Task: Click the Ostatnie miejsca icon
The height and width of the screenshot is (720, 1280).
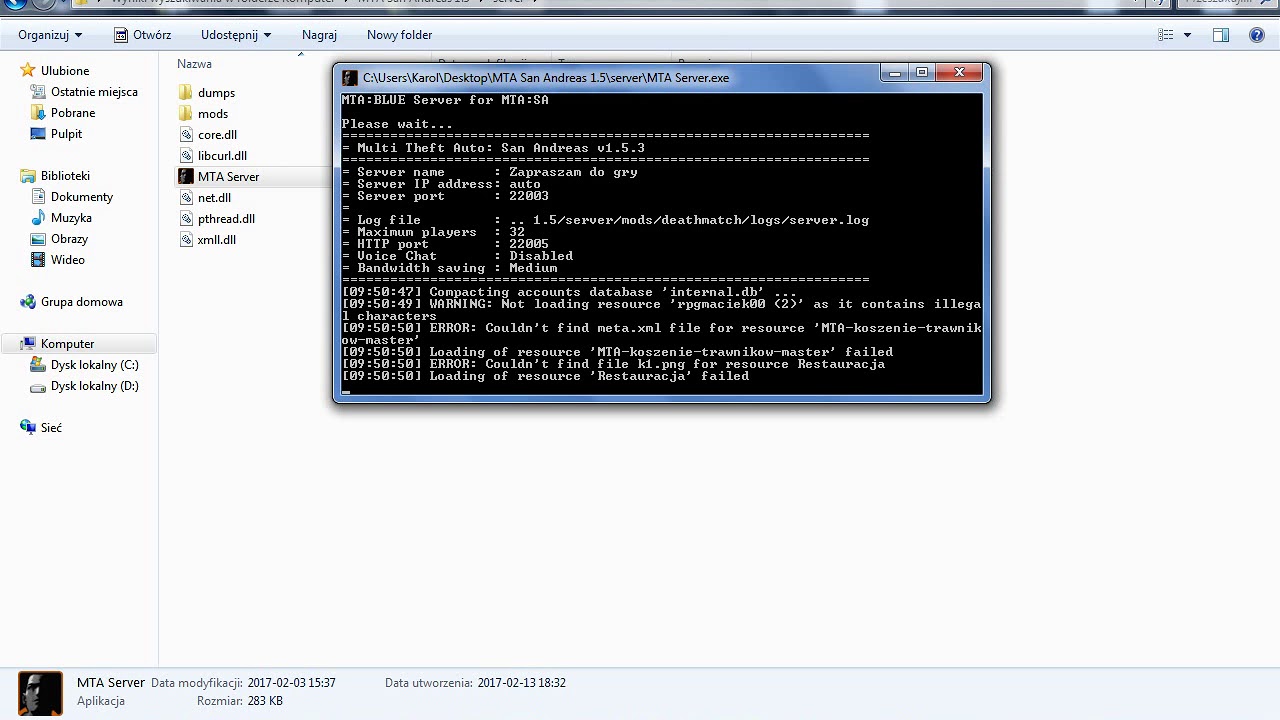Action: coord(38,91)
